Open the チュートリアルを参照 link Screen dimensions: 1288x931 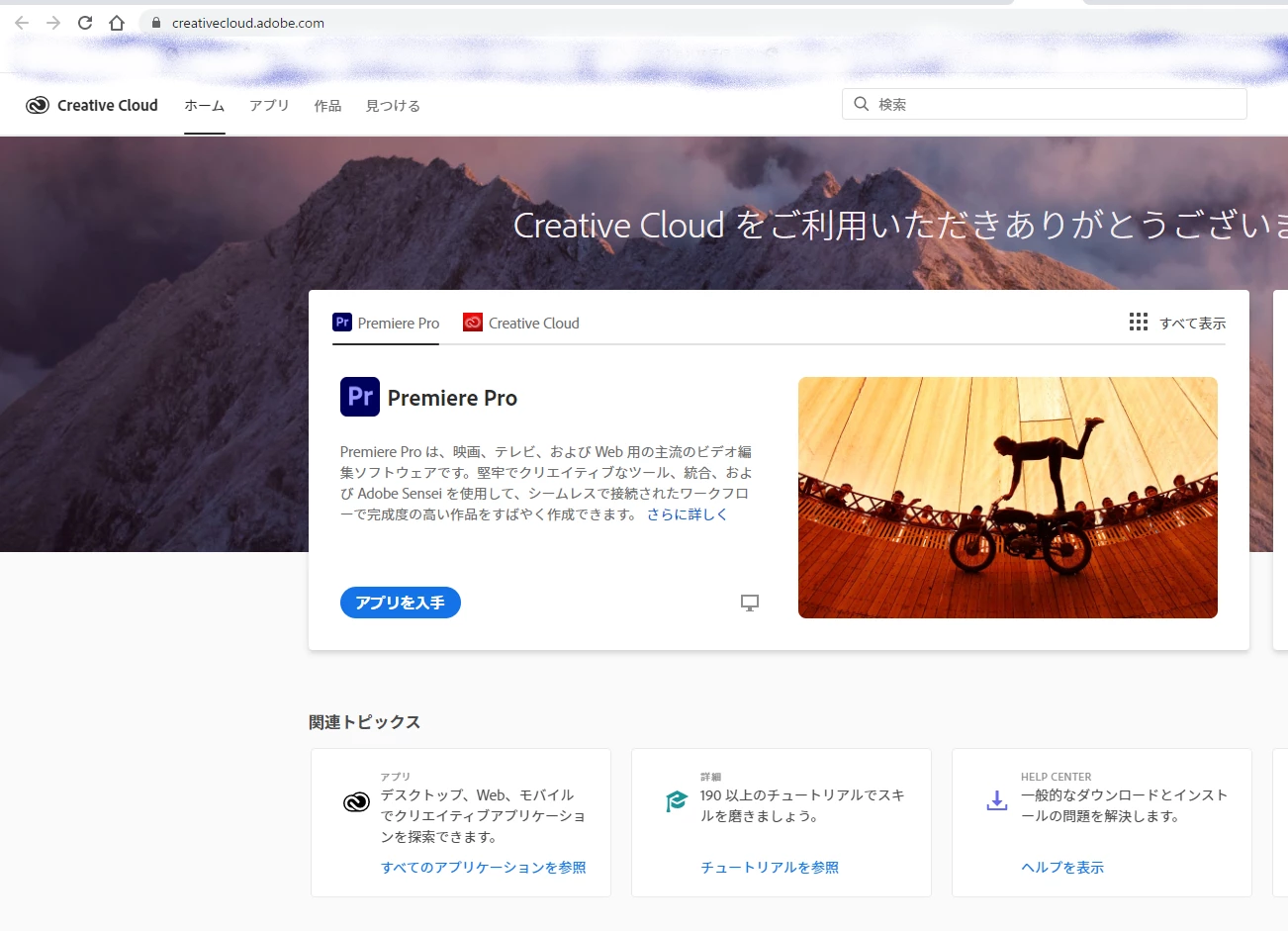[x=770, y=868]
